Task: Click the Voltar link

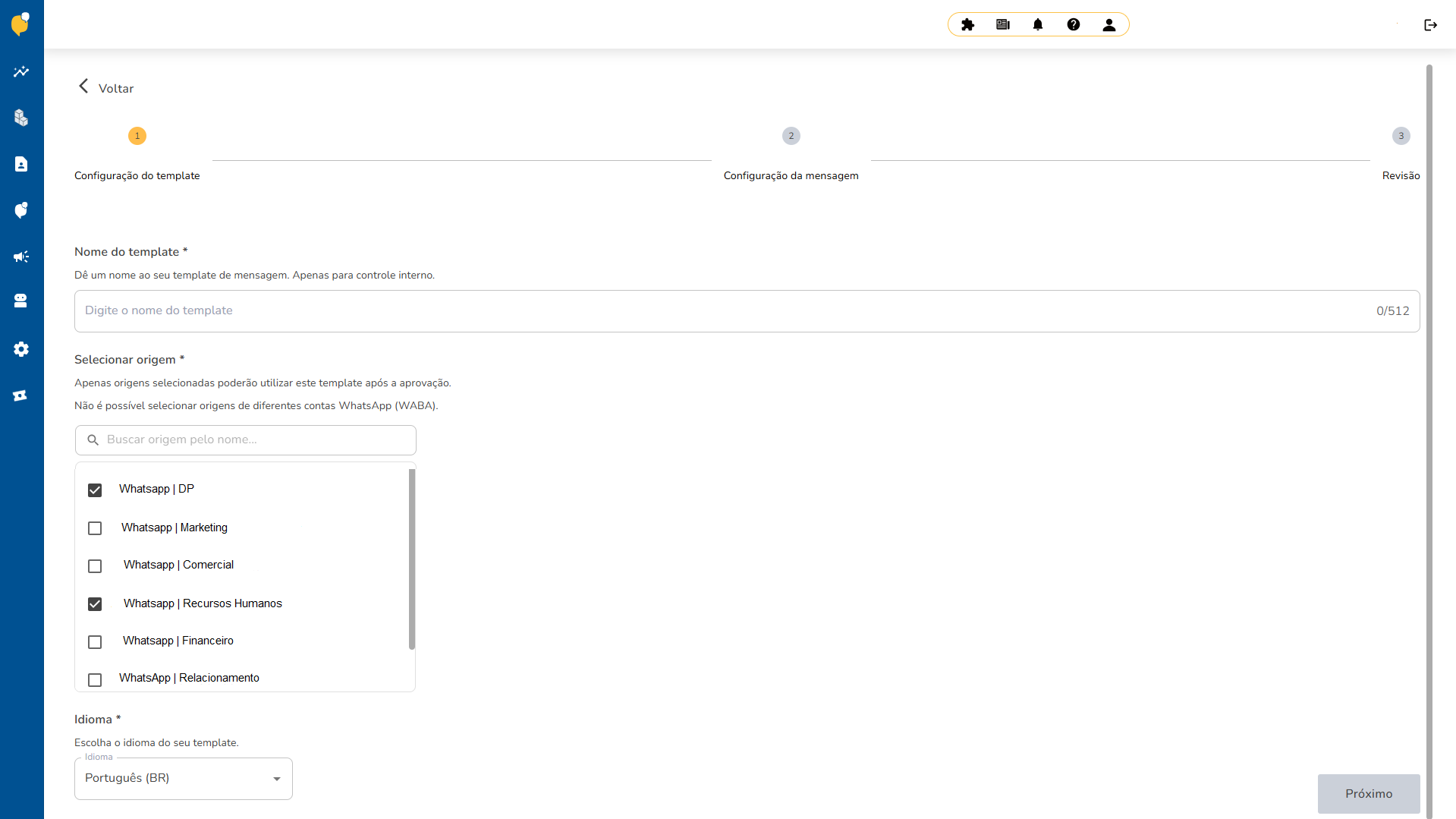Action: (116, 88)
